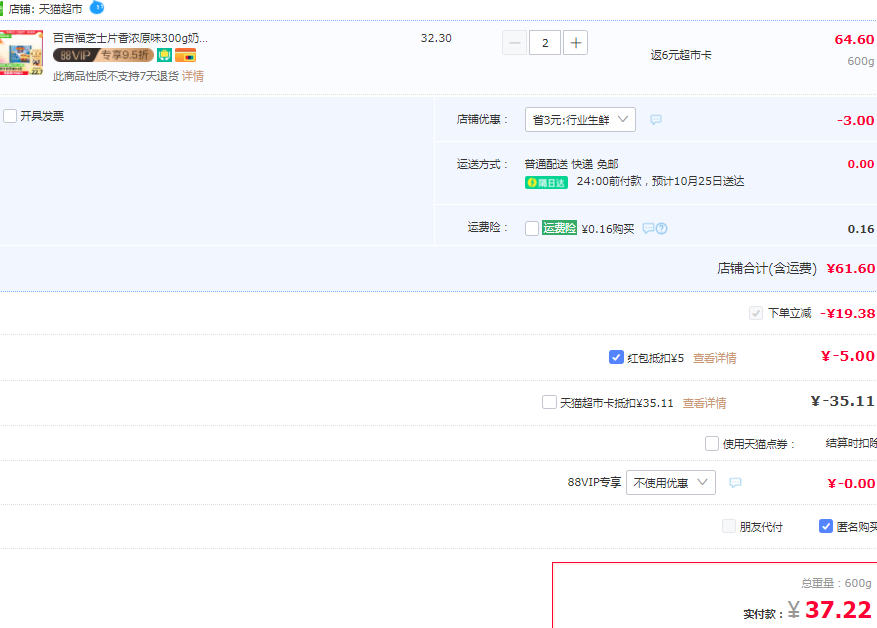Click the 预计10月25日送达 delivery estimate
Viewport: 877px width, 628px height.
(698, 181)
